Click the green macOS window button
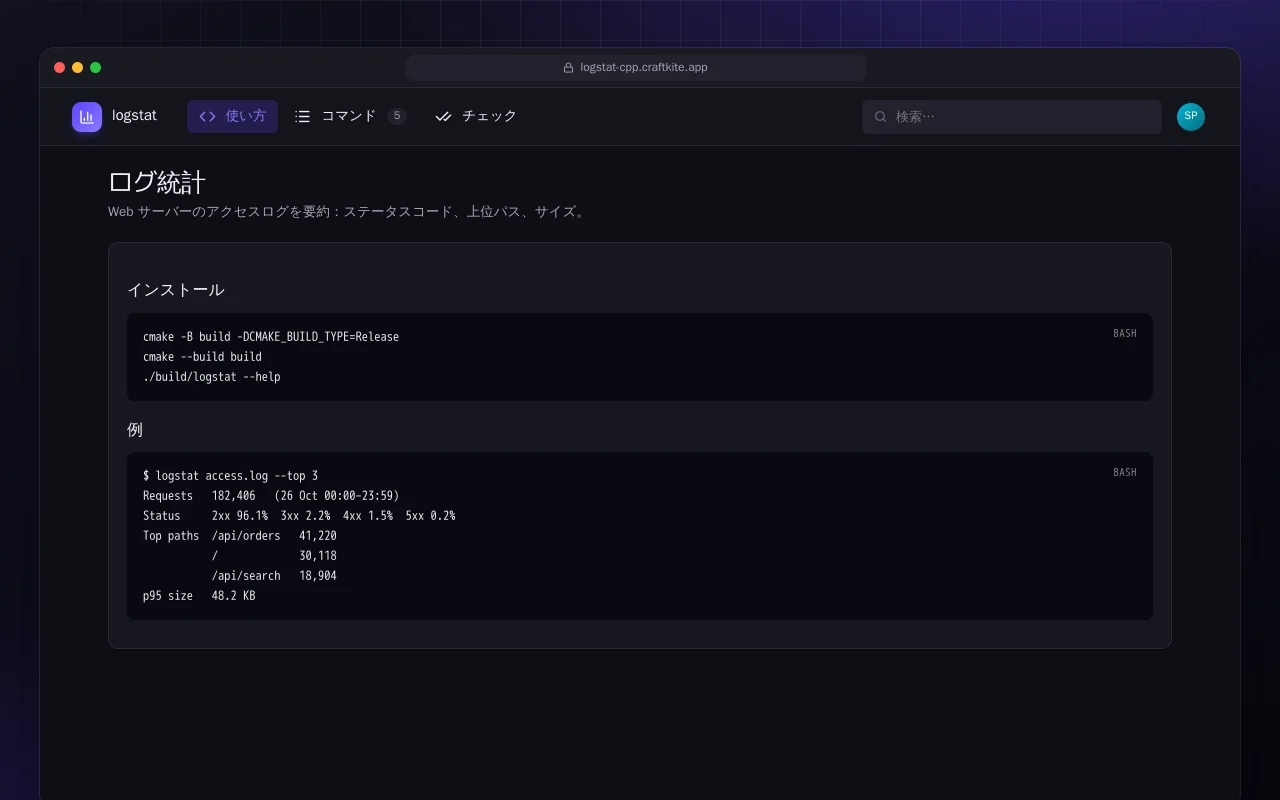 [x=96, y=68]
